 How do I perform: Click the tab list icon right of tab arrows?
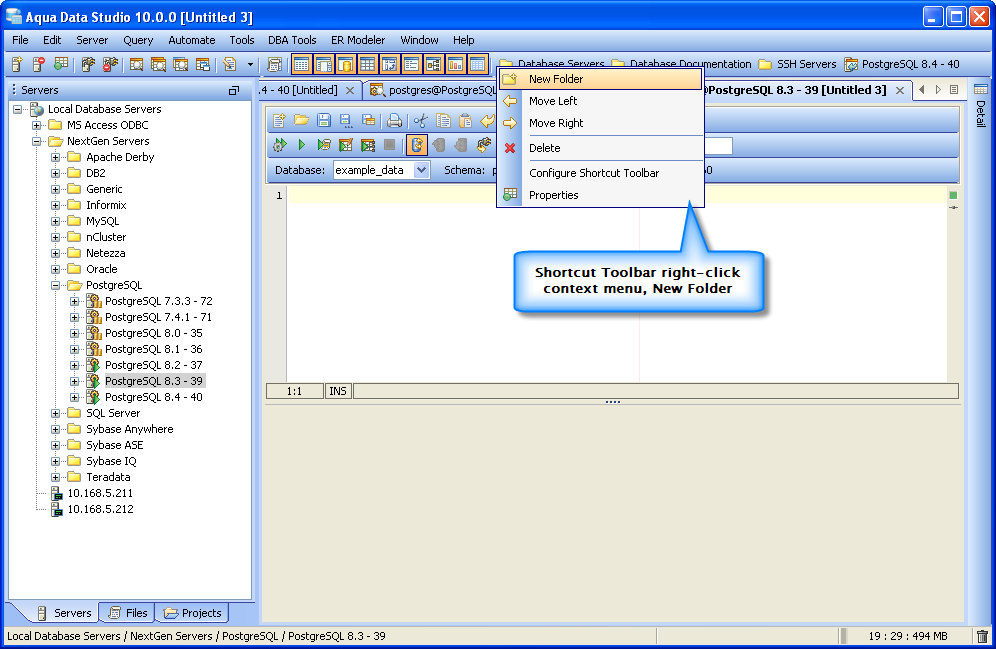point(954,90)
